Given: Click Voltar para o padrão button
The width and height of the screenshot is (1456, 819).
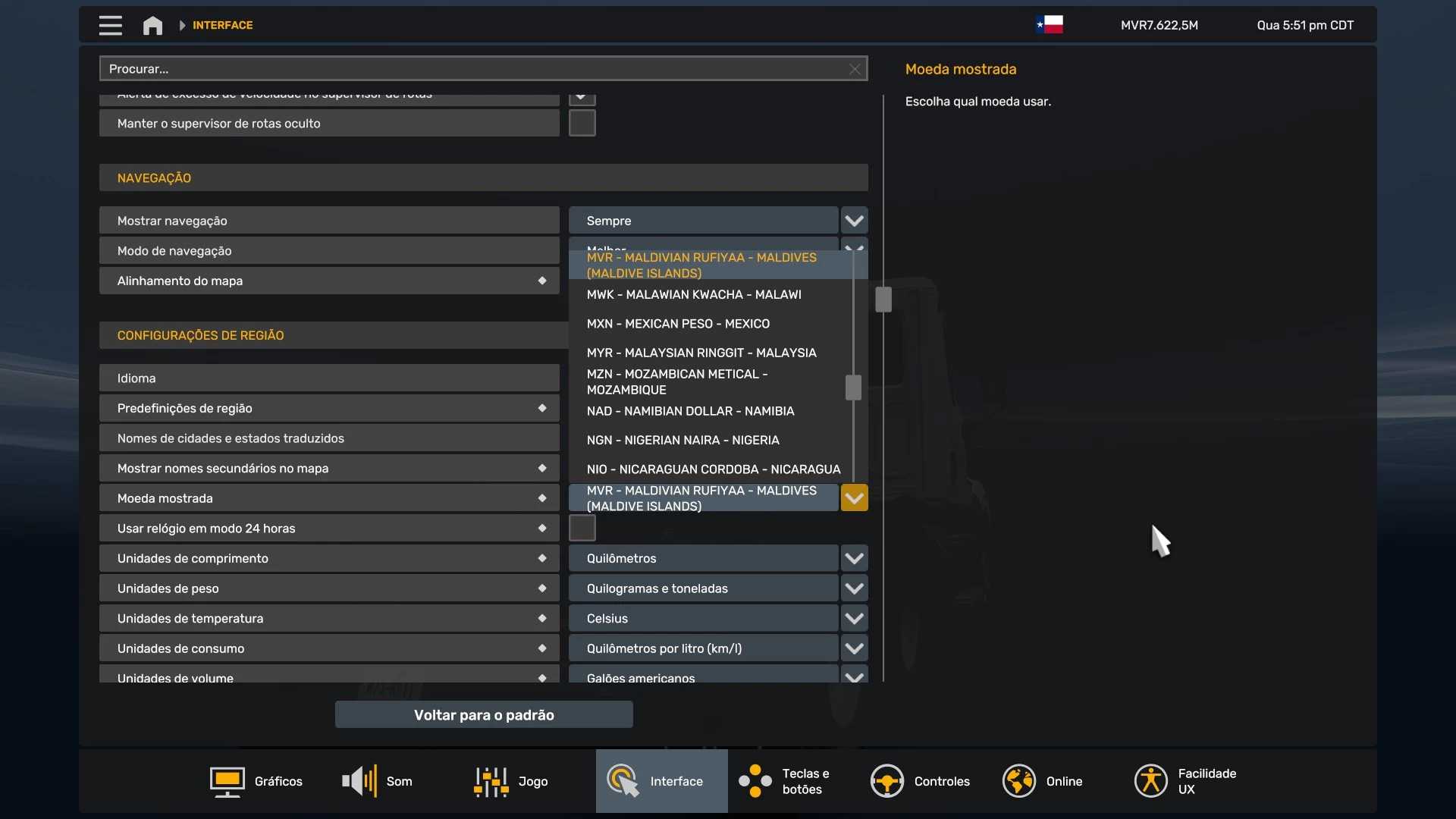Looking at the screenshot, I should click(x=484, y=714).
